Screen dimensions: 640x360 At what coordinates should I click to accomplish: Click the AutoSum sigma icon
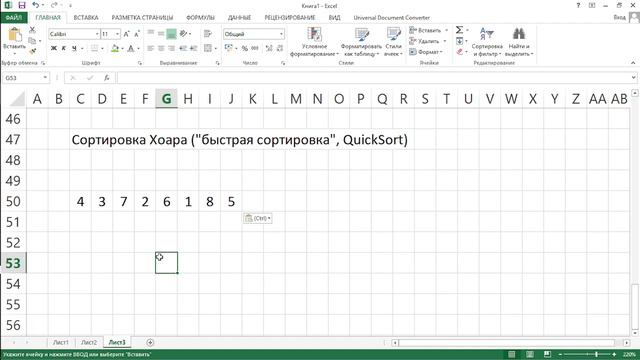tap(460, 30)
